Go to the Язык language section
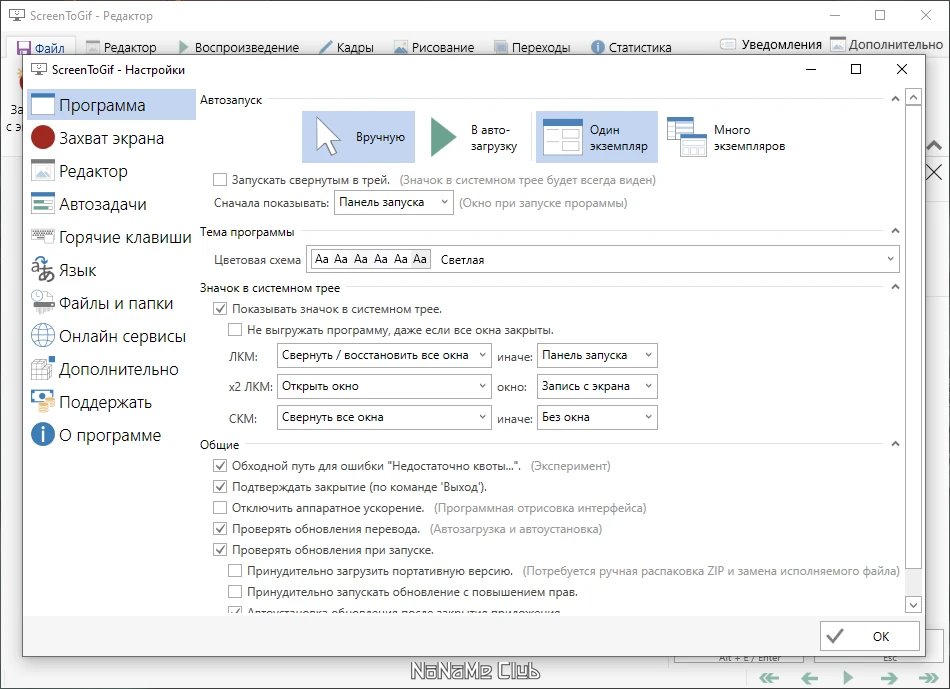The height and width of the screenshot is (689, 950). point(111,270)
